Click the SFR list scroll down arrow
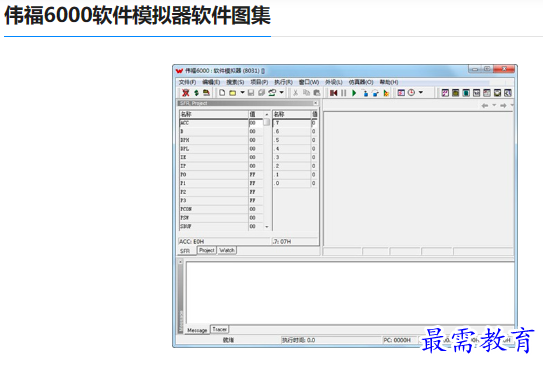 [267, 227]
